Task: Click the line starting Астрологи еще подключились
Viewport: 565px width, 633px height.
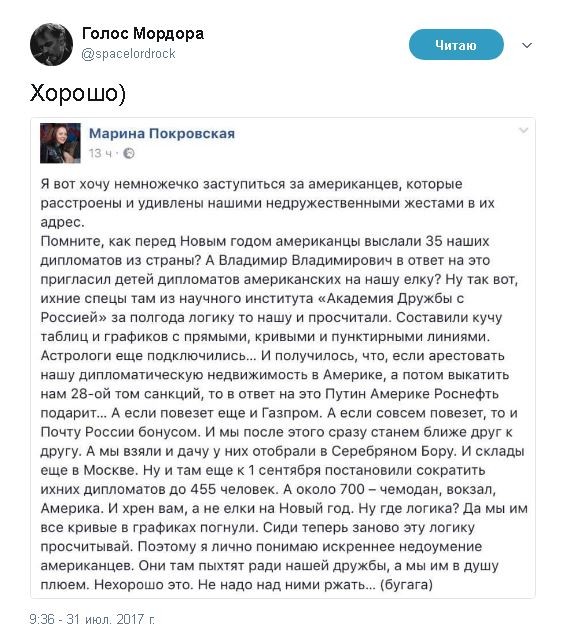Action: point(272,356)
